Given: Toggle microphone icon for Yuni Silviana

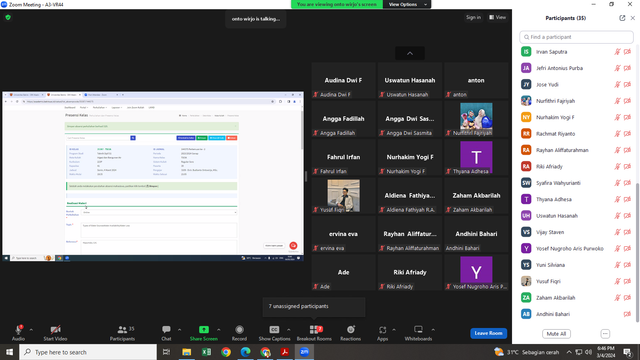Looking at the screenshot, I should point(617,265).
